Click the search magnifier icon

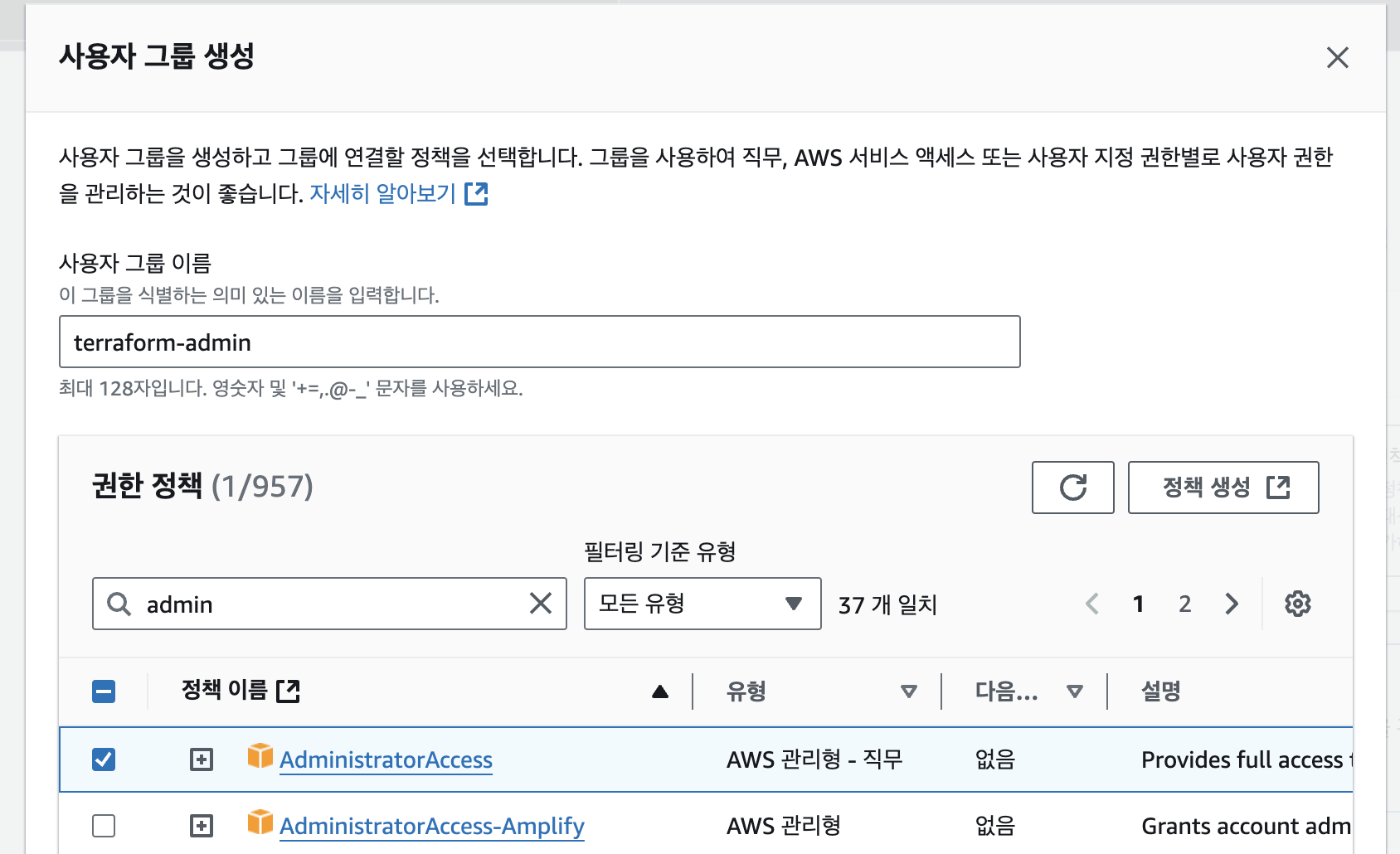(x=119, y=604)
